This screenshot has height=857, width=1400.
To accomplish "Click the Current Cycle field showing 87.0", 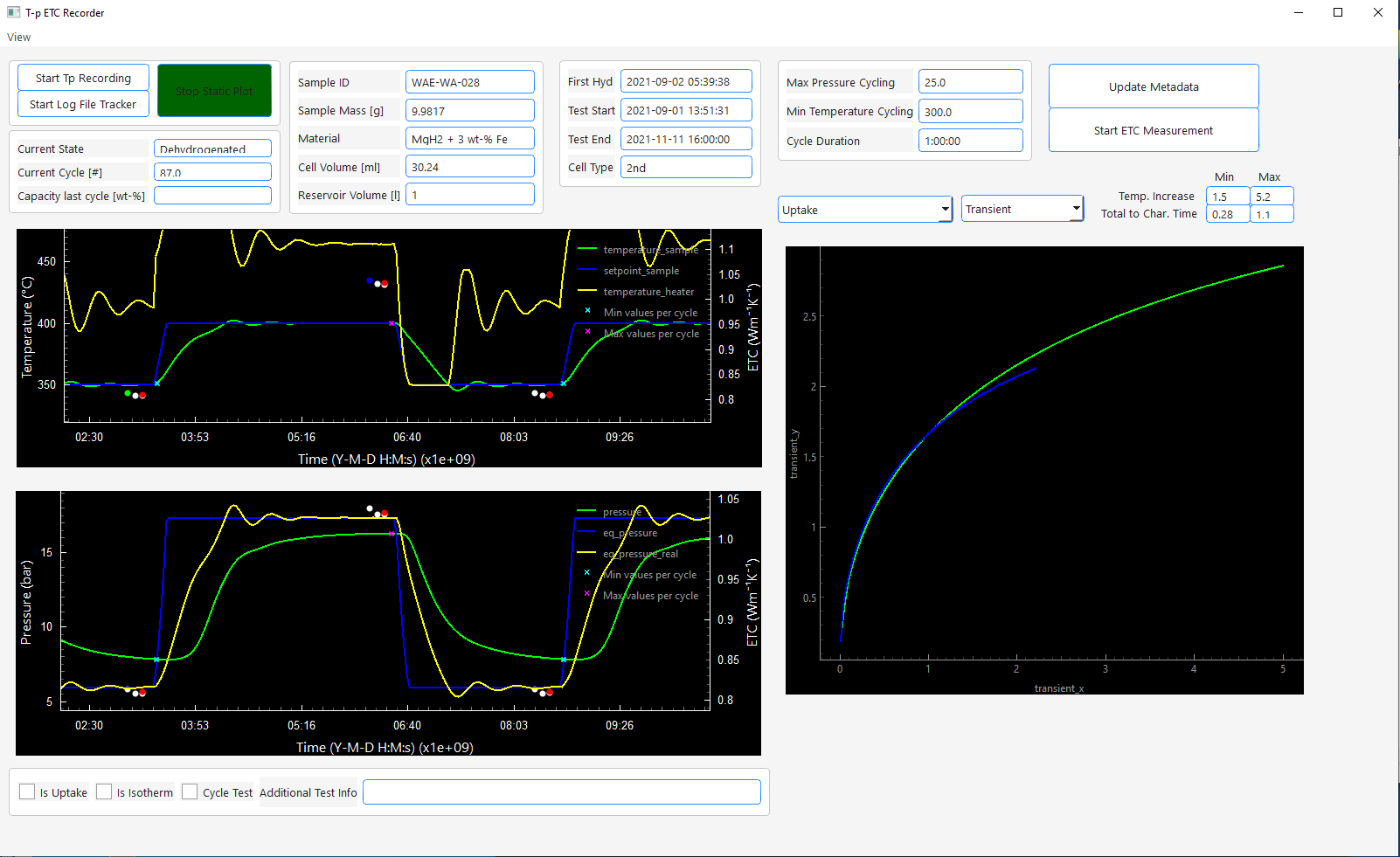I will [211, 171].
